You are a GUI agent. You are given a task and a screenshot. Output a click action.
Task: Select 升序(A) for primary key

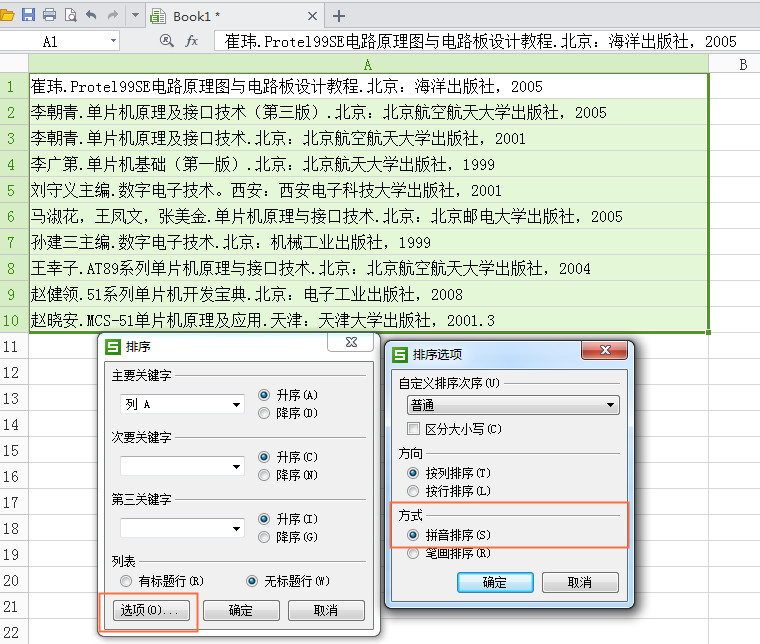[288, 395]
